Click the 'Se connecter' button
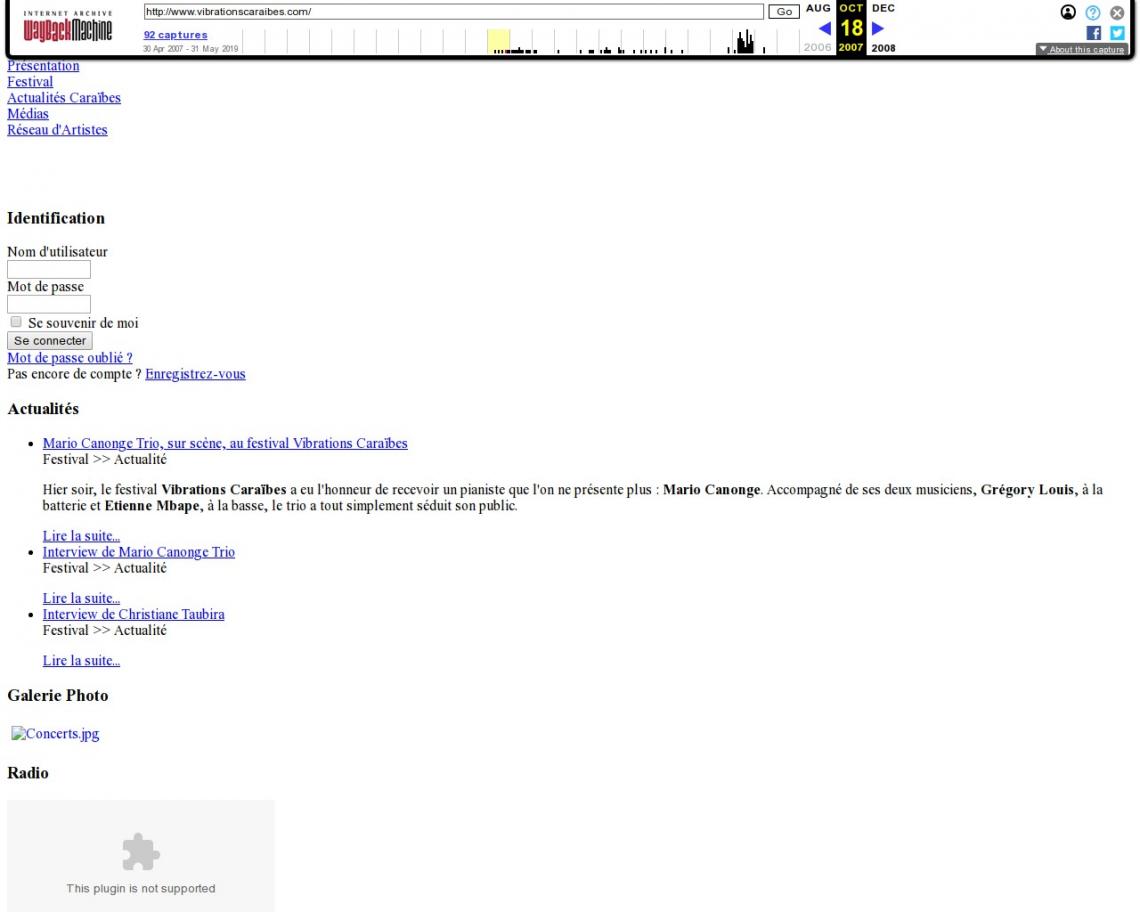1140x912 pixels. [x=49, y=340]
